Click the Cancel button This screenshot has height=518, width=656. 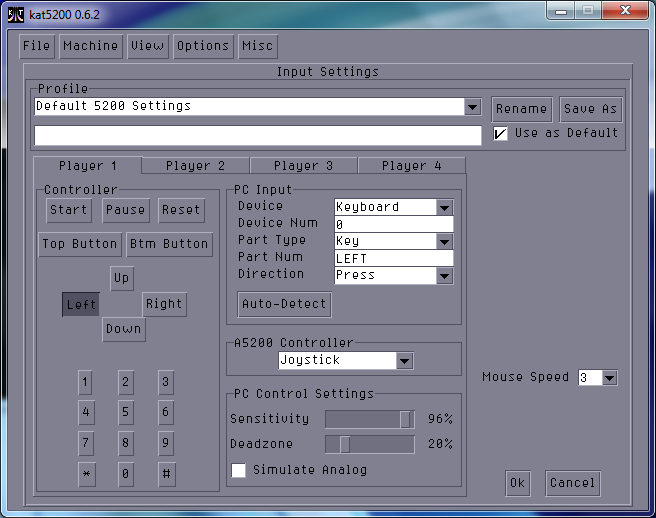[x=573, y=483]
